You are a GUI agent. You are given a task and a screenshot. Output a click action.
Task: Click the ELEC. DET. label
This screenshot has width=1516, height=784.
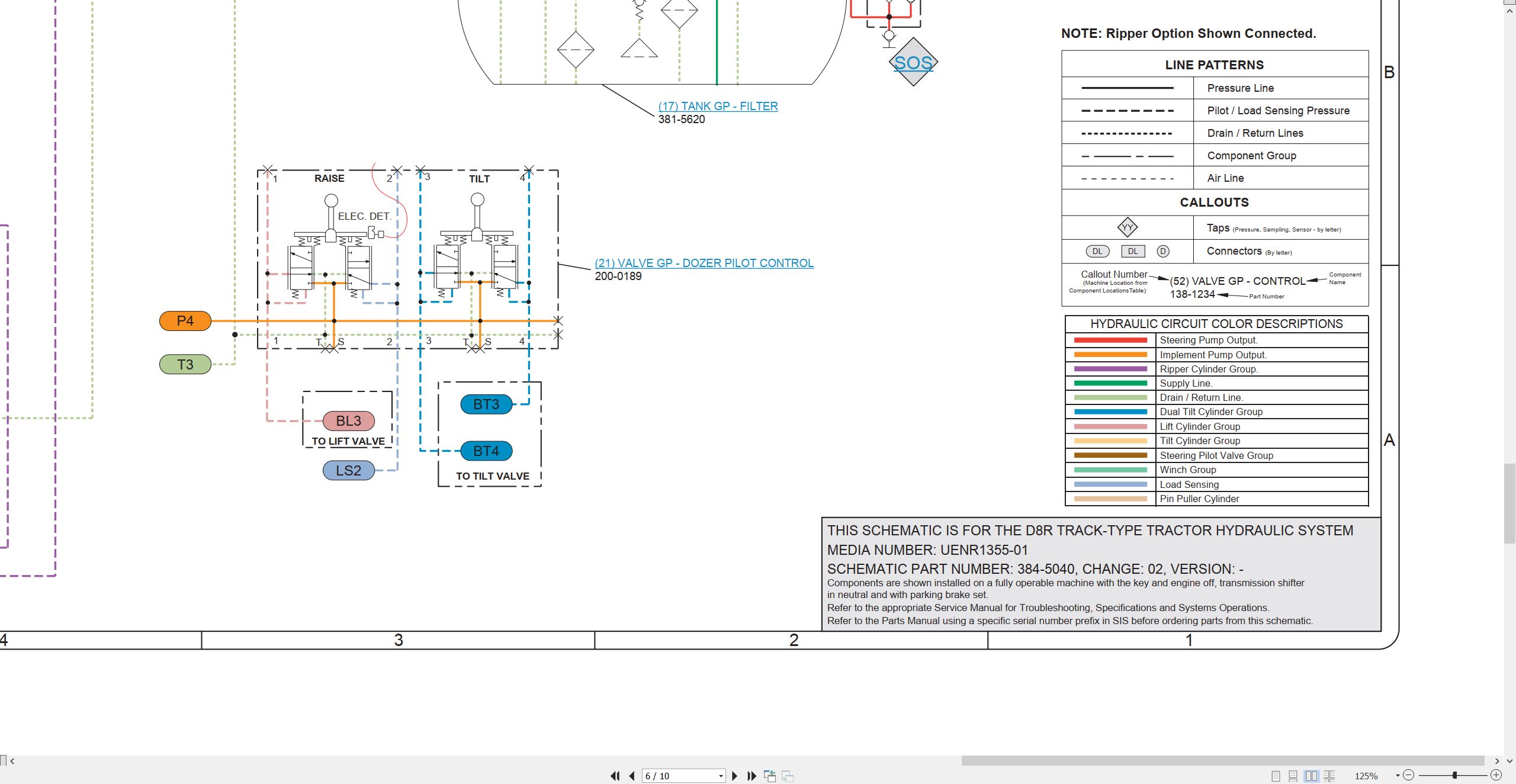365,217
